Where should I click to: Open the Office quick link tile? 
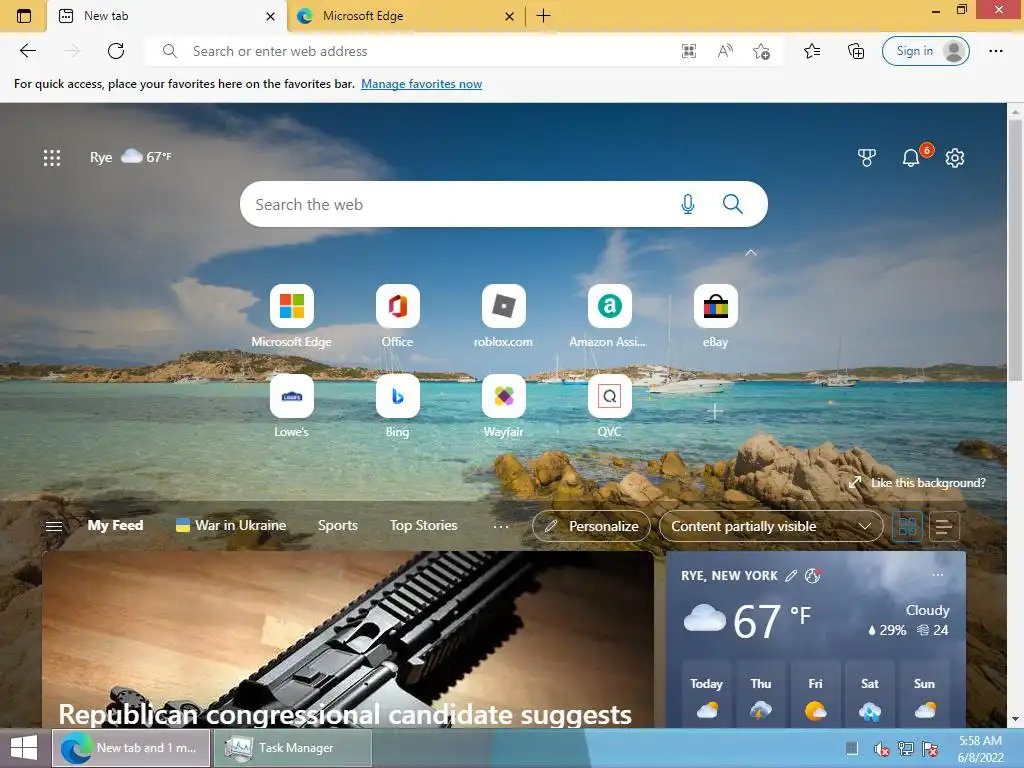click(x=397, y=316)
